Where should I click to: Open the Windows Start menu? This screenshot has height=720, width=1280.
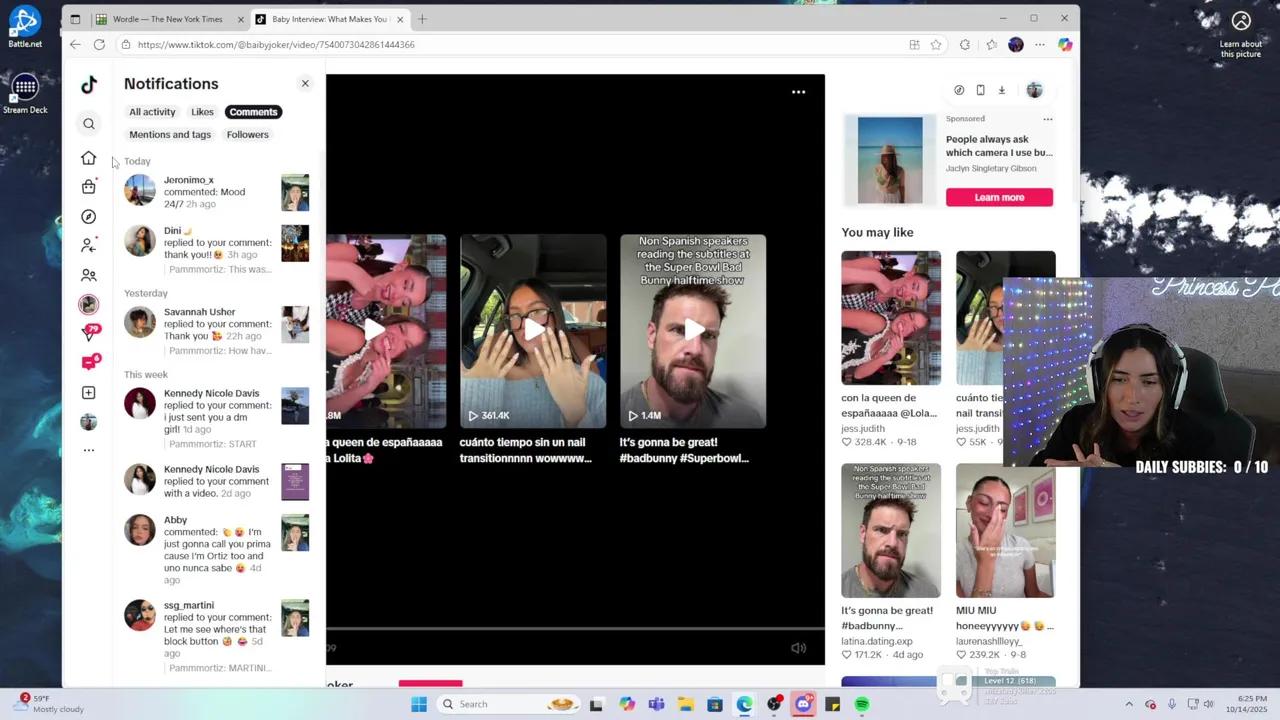point(419,704)
